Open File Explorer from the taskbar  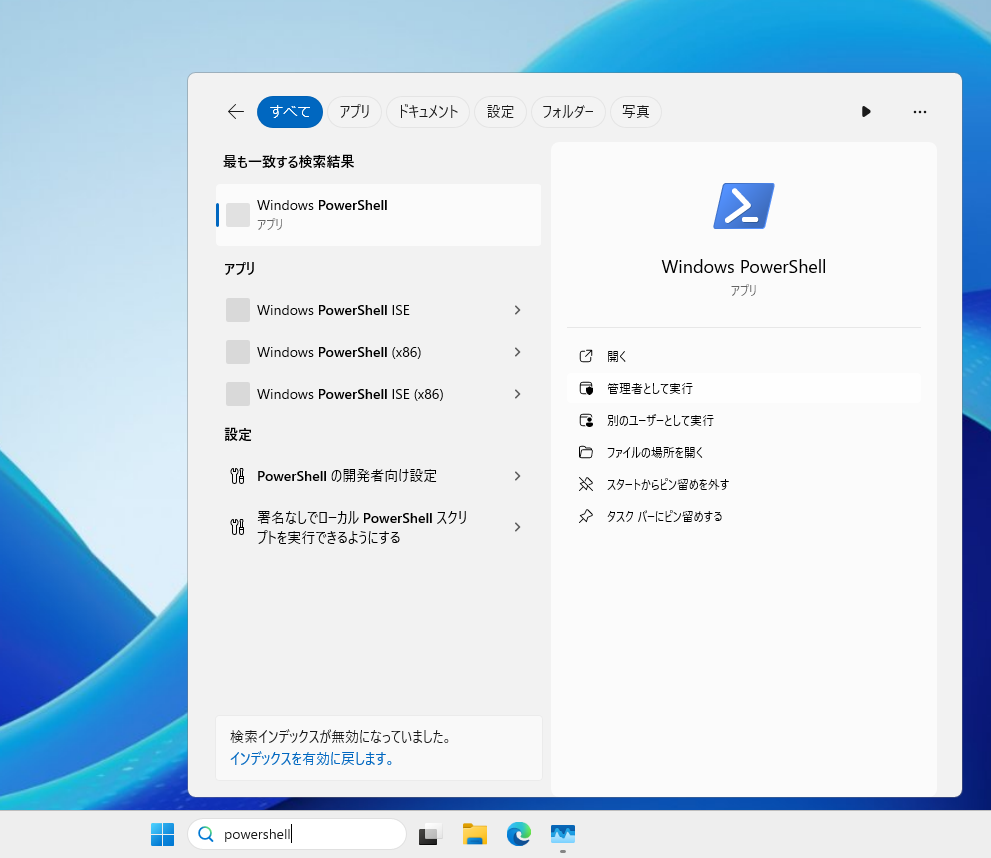coord(474,834)
